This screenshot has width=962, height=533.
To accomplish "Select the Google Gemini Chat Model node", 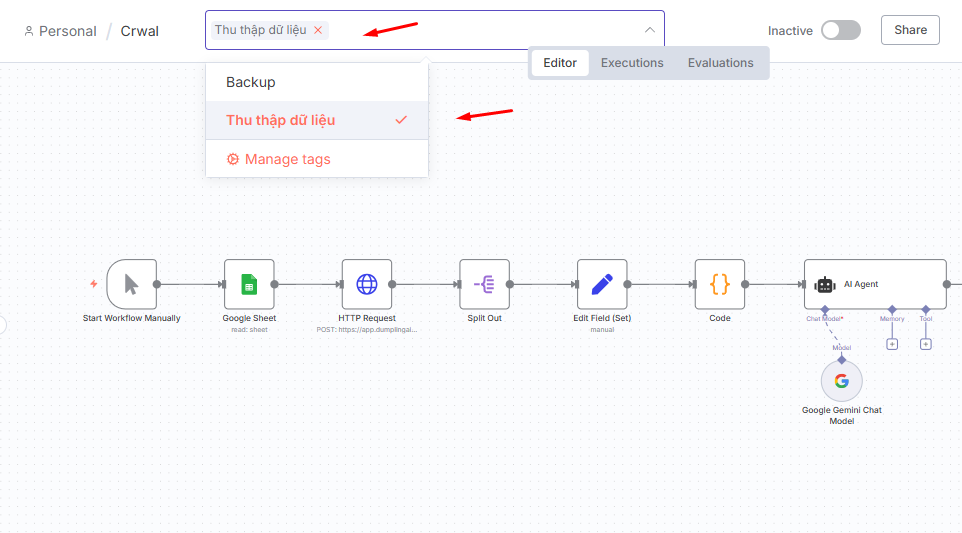I will [842, 381].
